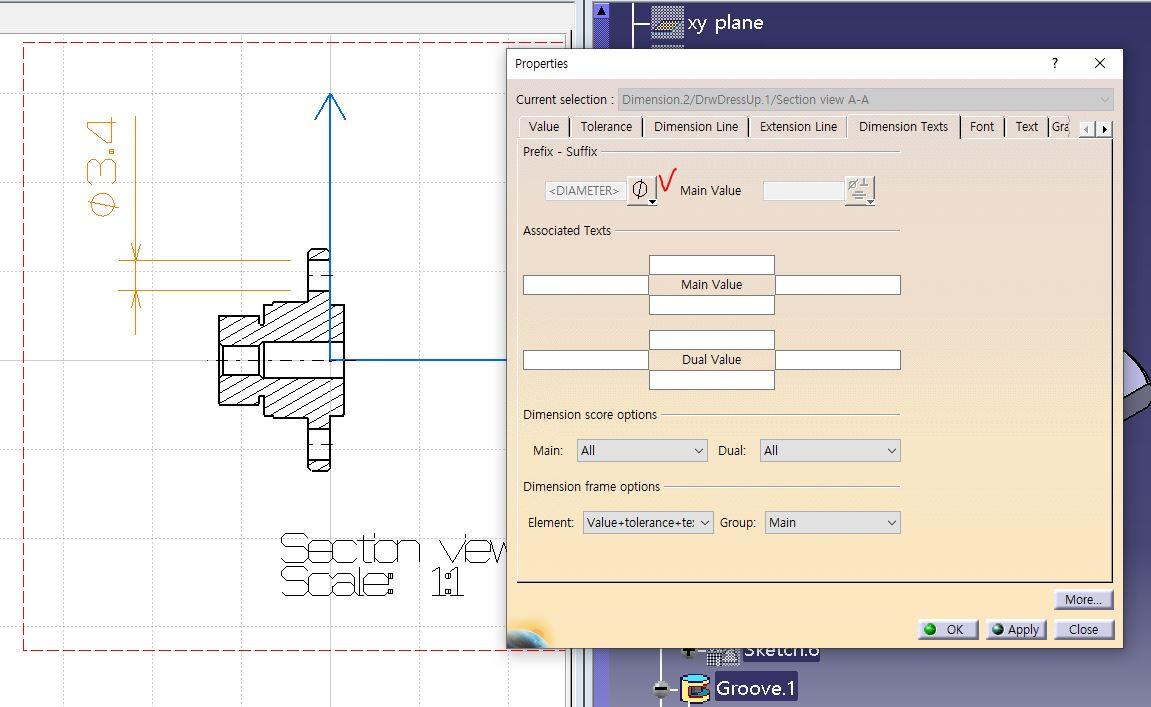Expand the Current selection combo box
This screenshot has width=1151, height=707.
(1104, 99)
